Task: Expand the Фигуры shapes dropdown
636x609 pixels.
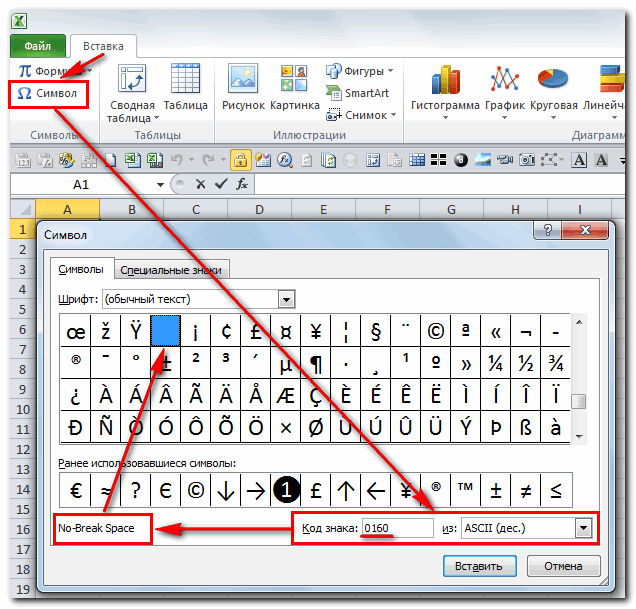Action: (x=391, y=71)
